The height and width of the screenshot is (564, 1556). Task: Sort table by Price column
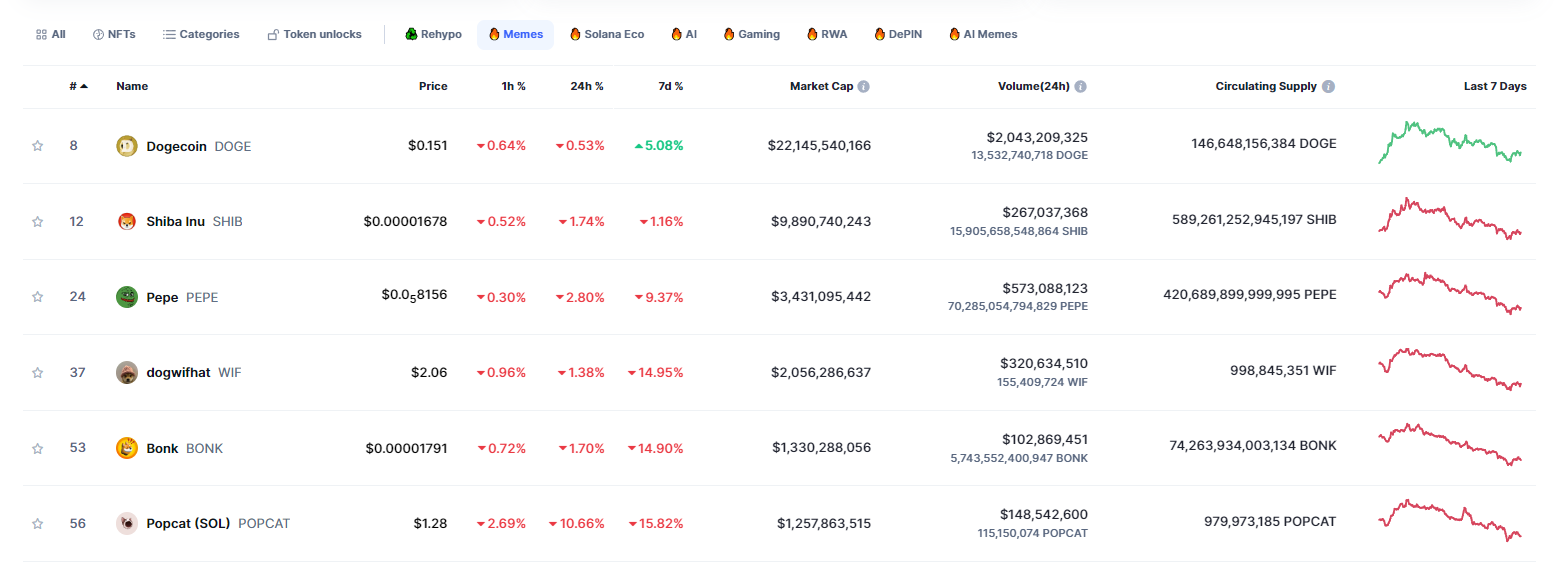point(433,86)
